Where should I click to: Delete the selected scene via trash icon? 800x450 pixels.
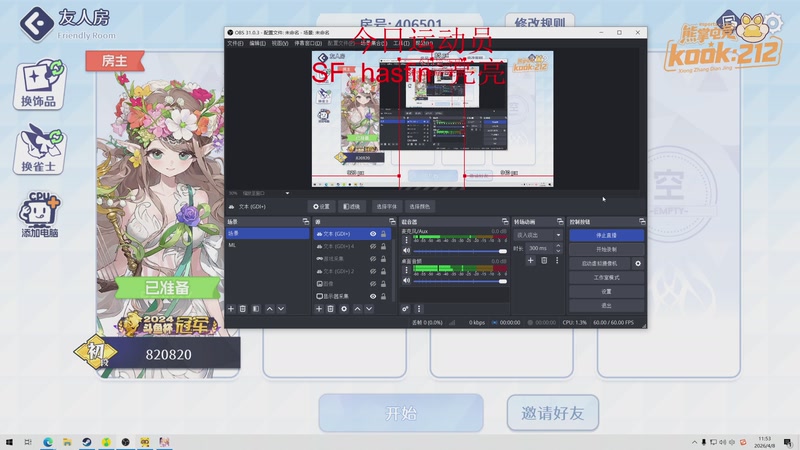click(243, 309)
